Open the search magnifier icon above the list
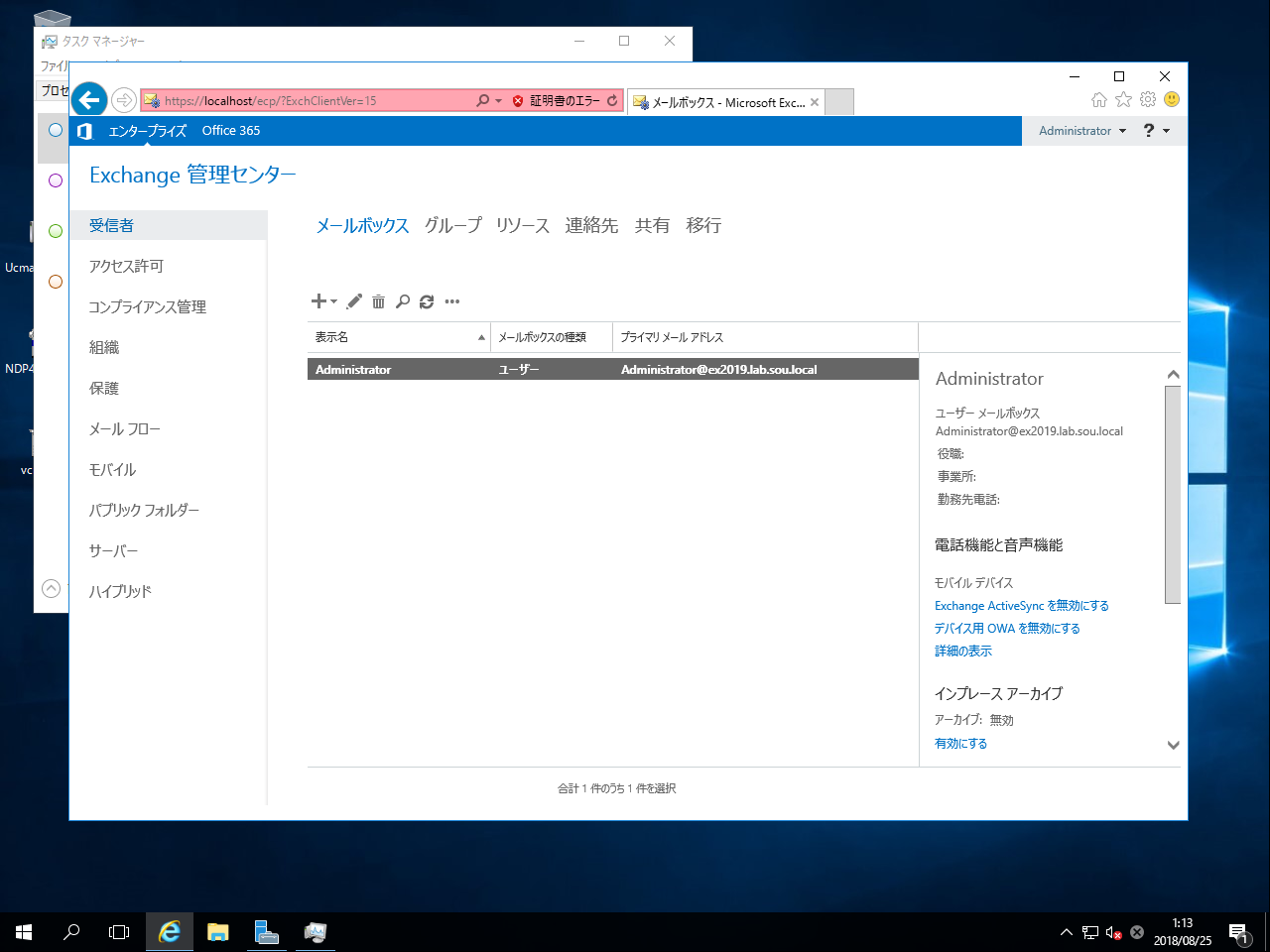 [402, 301]
